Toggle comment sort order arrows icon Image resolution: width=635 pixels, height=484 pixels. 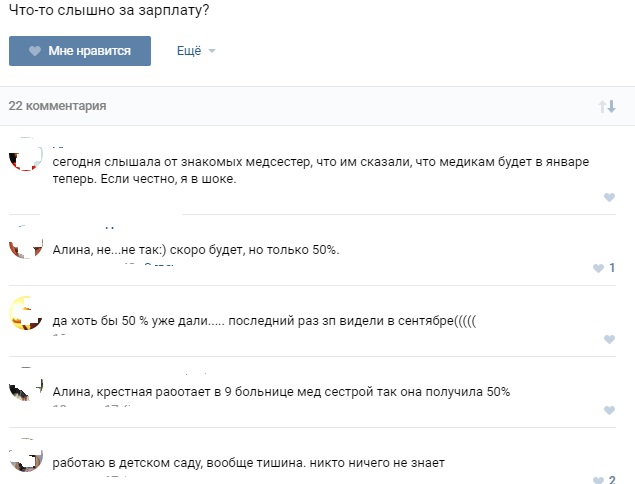(607, 106)
